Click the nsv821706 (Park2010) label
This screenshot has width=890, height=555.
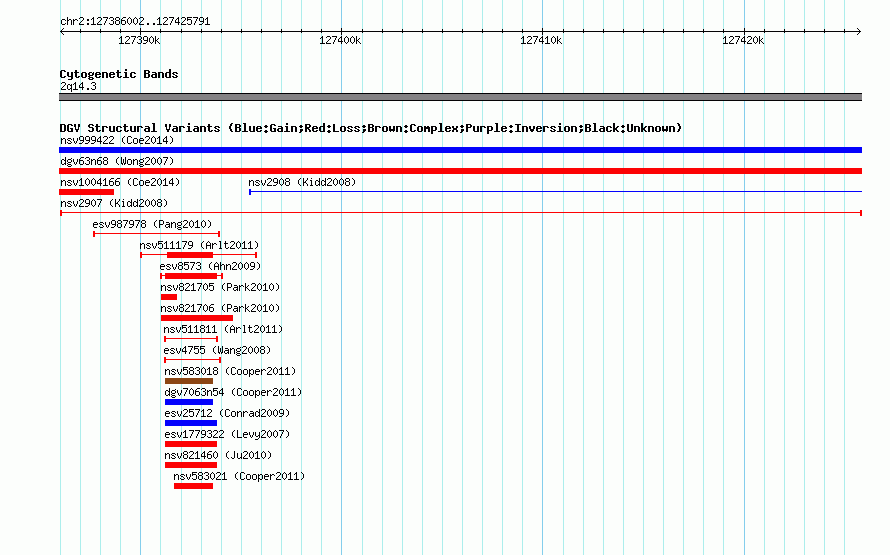click(220, 308)
